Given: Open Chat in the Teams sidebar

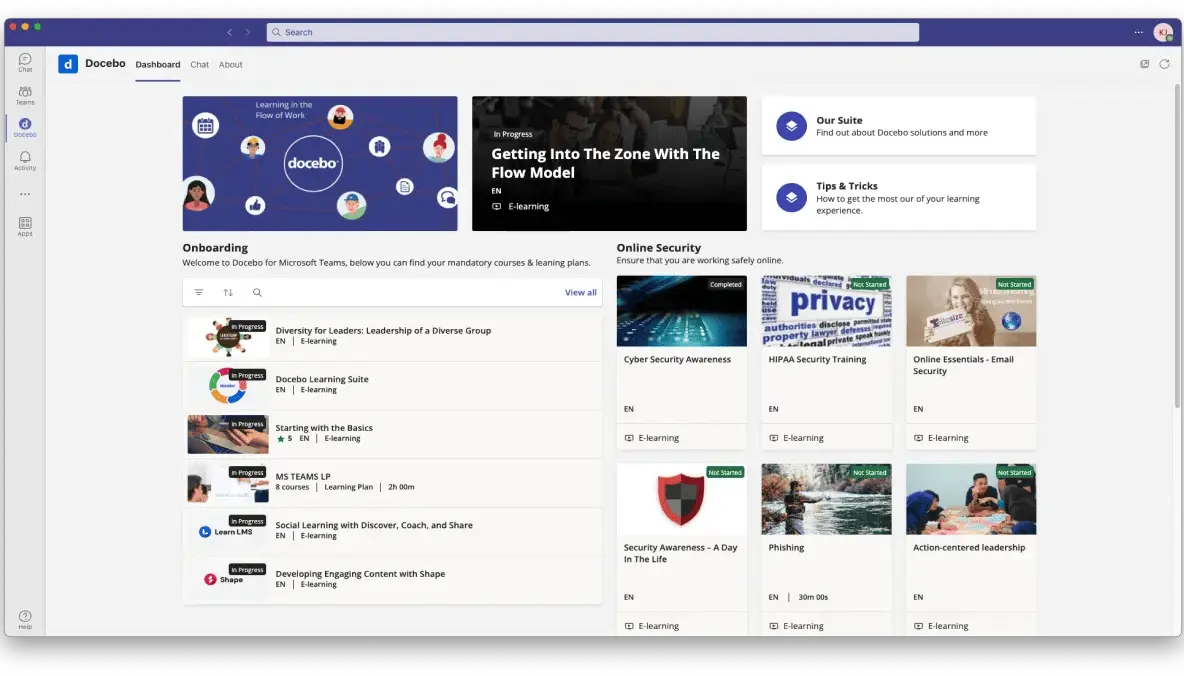Looking at the screenshot, I should [25, 62].
